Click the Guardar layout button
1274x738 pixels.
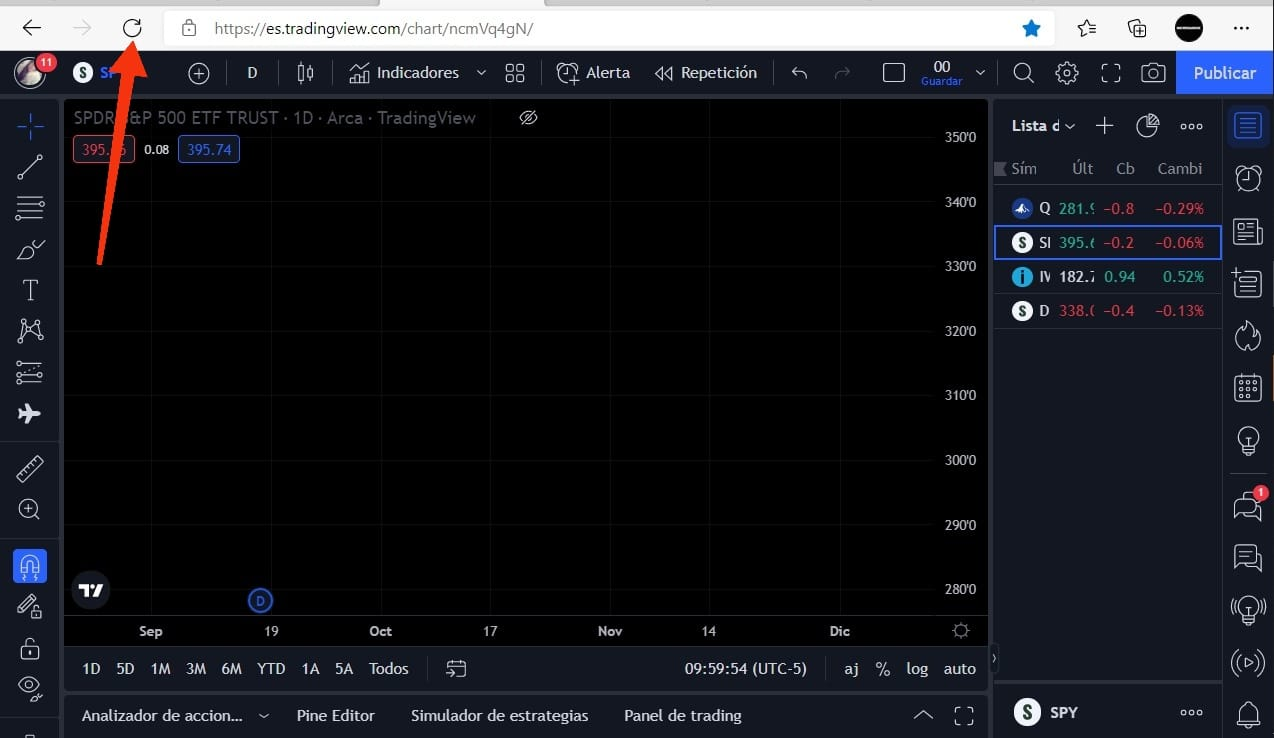(941, 73)
